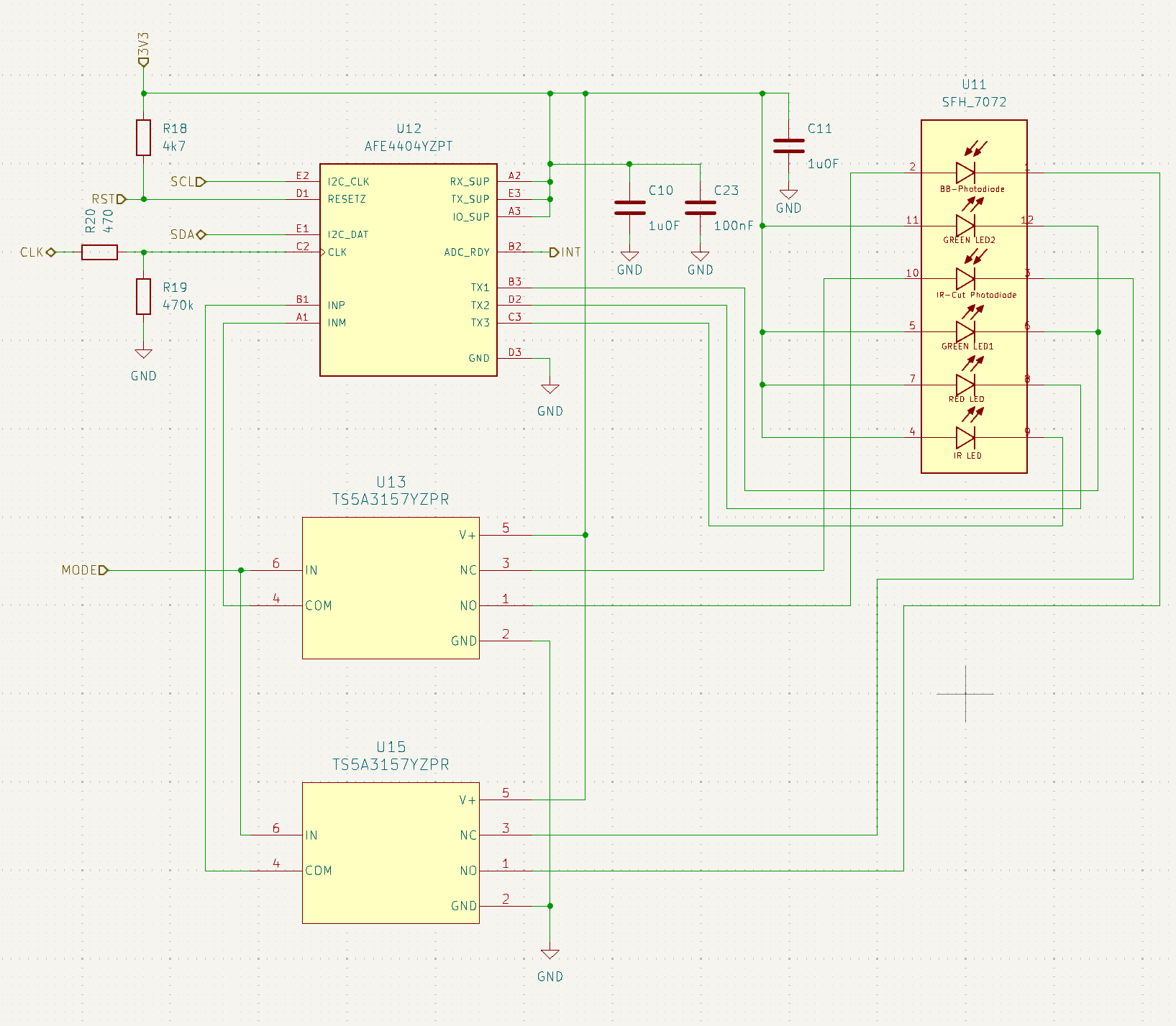Select the IR-Cut Photodiode symbol
This screenshot has width=1176, height=1026.
965,279
